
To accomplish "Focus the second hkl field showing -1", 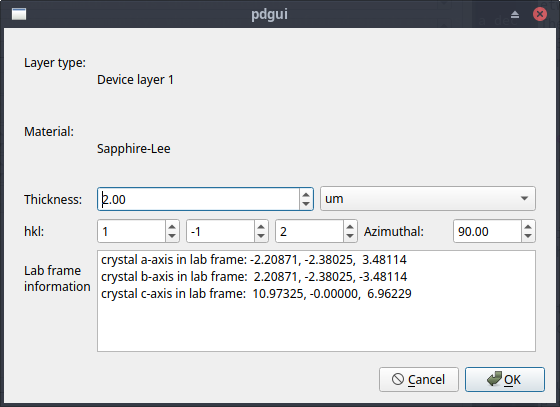I will tap(221, 231).
